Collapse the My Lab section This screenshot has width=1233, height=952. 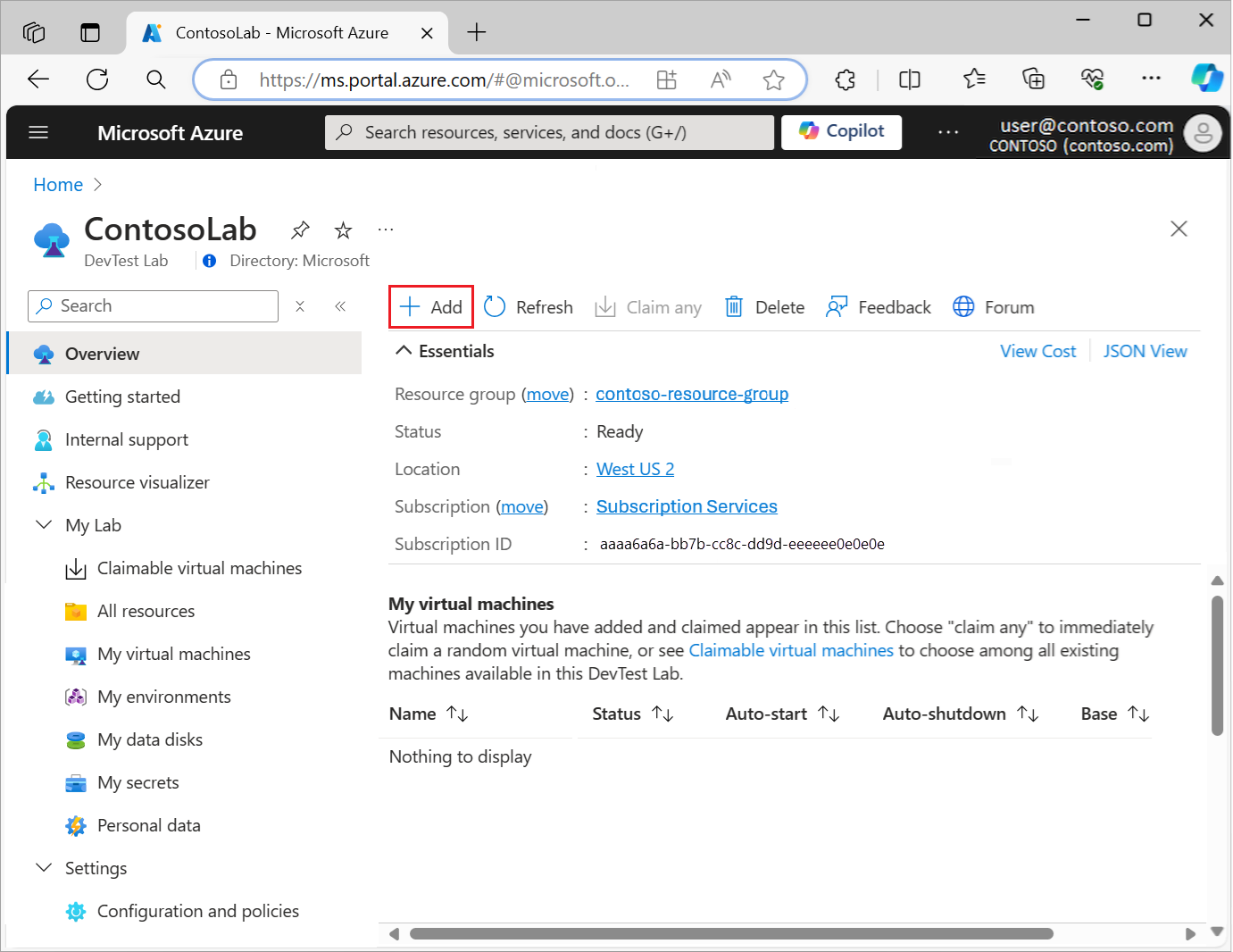(x=44, y=525)
